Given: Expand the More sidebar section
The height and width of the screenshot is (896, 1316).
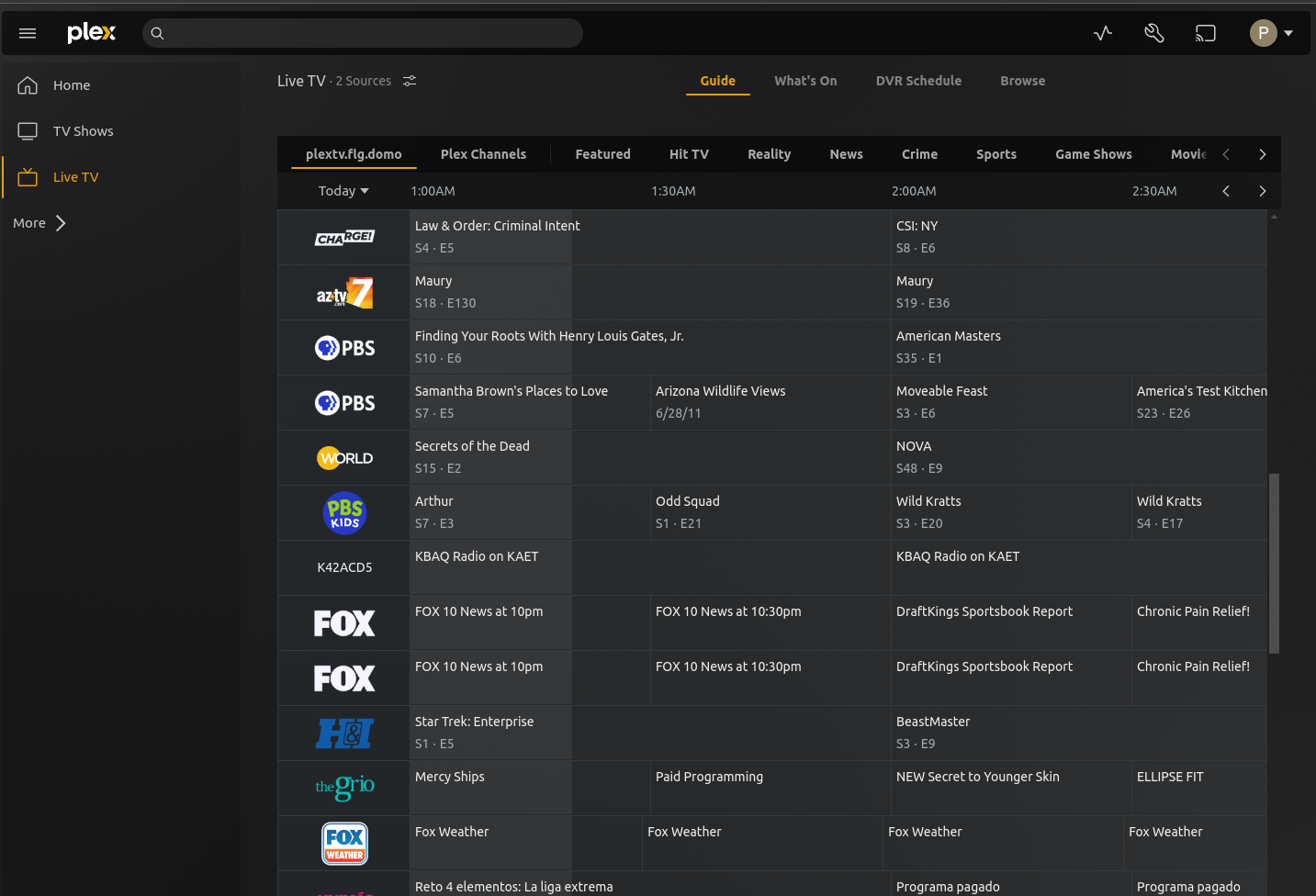Looking at the screenshot, I should [x=38, y=222].
